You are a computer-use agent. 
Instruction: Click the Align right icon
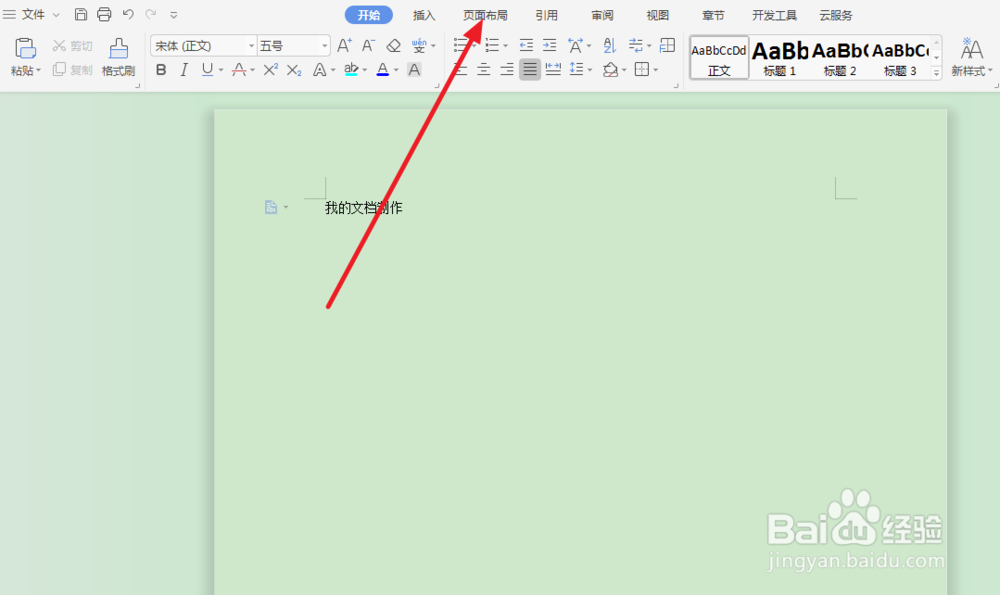507,70
